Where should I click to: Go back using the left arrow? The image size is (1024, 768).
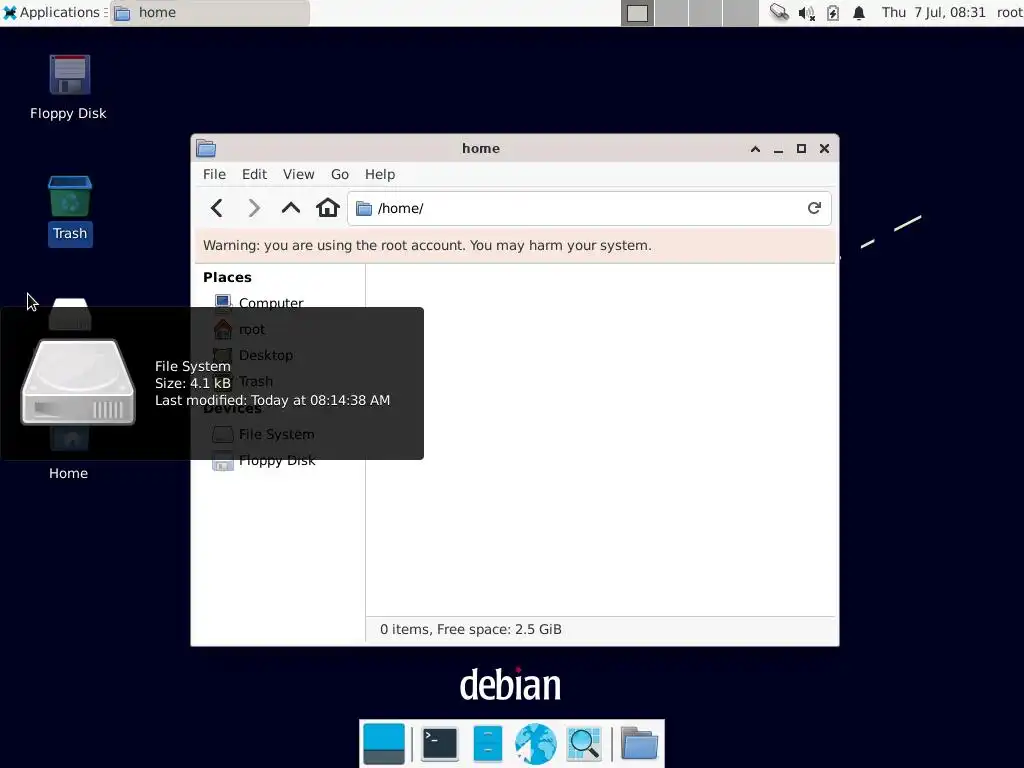(217, 208)
